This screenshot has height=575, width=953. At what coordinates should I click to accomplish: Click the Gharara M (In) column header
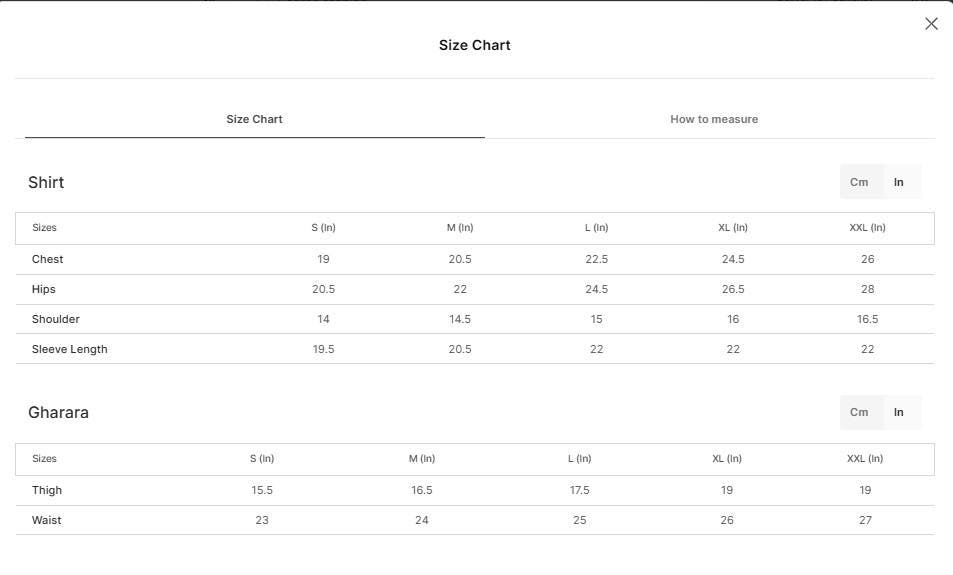(x=422, y=458)
